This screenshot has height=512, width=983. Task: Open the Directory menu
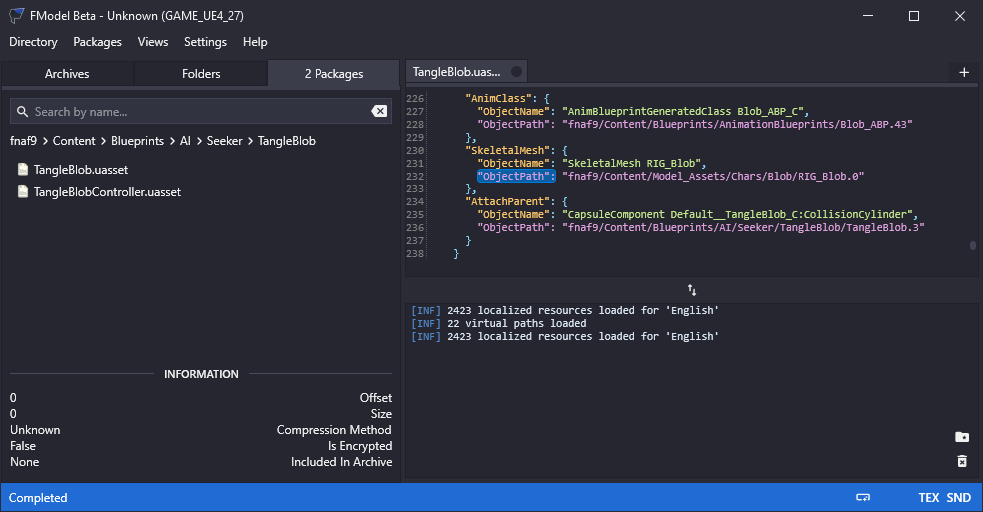pos(33,42)
